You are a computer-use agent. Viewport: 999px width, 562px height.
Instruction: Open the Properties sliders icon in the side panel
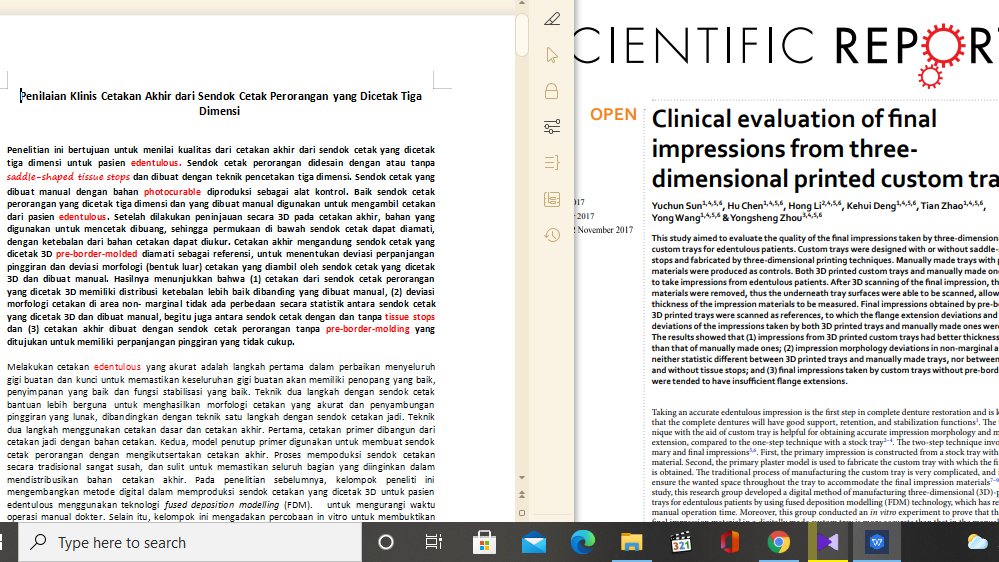point(552,127)
